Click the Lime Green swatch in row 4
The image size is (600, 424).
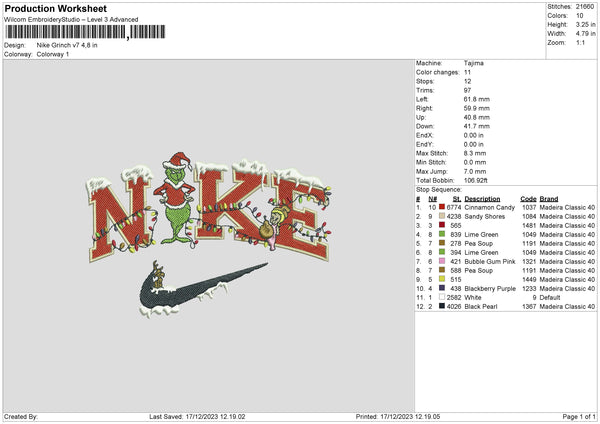pyautogui.click(x=442, y=234)
